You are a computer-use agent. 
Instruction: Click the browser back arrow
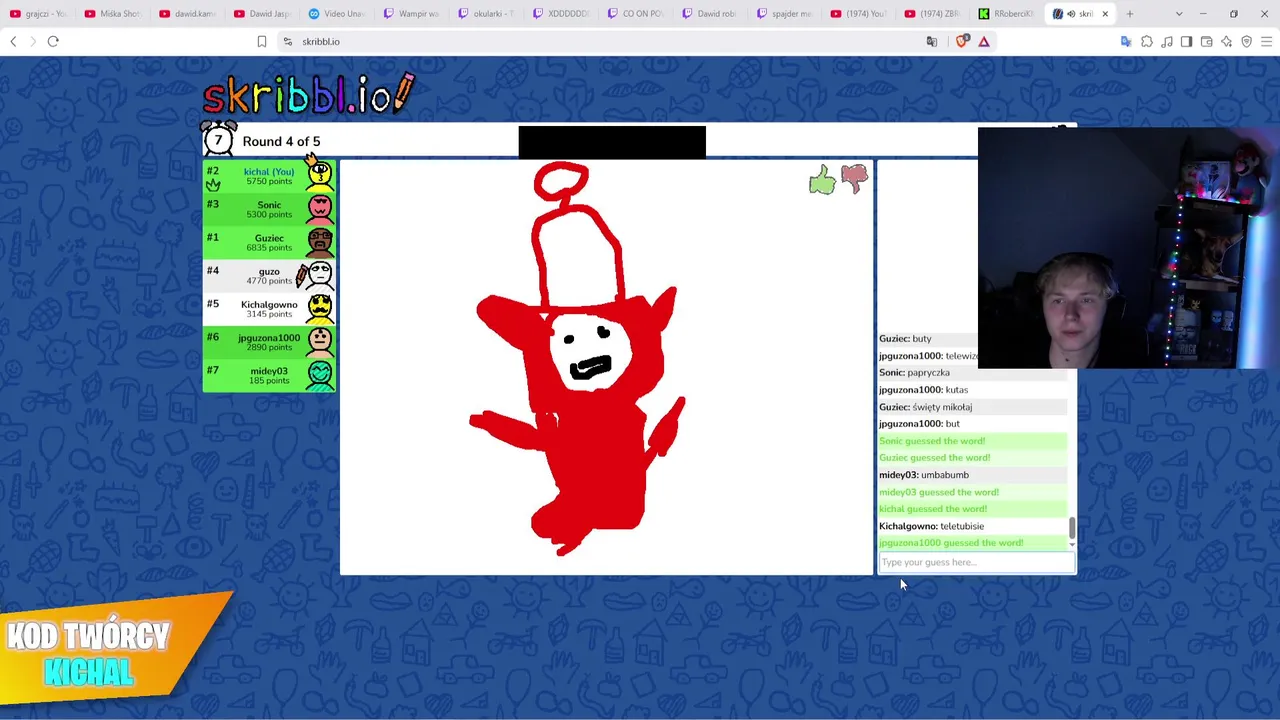pos(13,41)
